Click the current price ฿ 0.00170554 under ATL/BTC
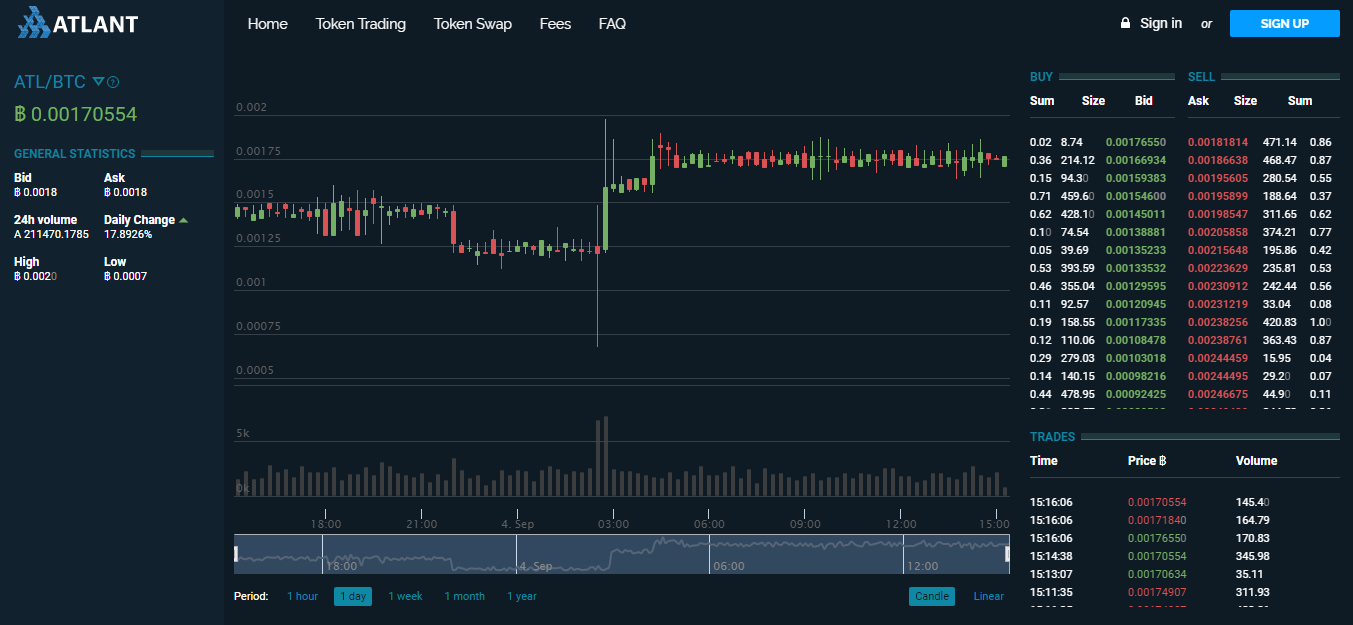Image resolution: width=1353 pixels, height=625 pixels. click(76, 114)
